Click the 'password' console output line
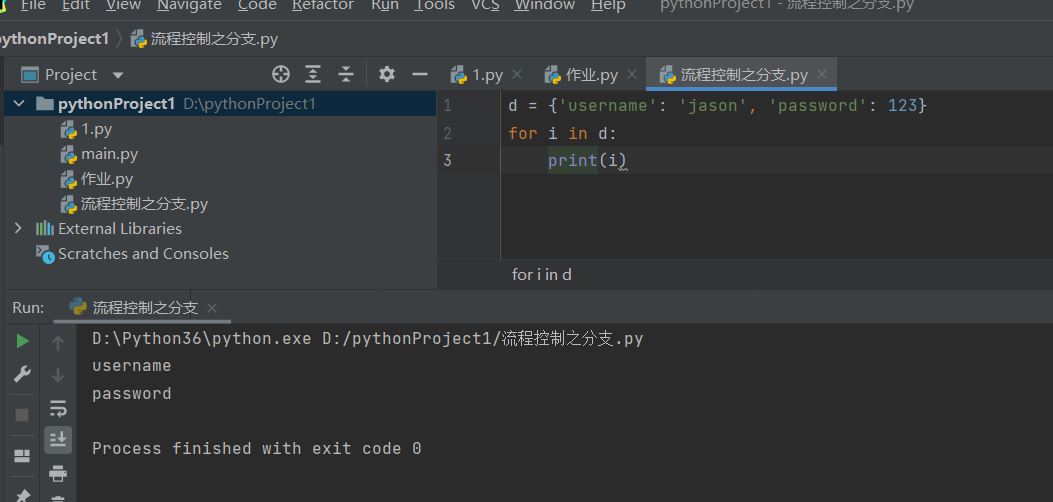Screen dimensions: 1053x502 (x=132, y=393)
